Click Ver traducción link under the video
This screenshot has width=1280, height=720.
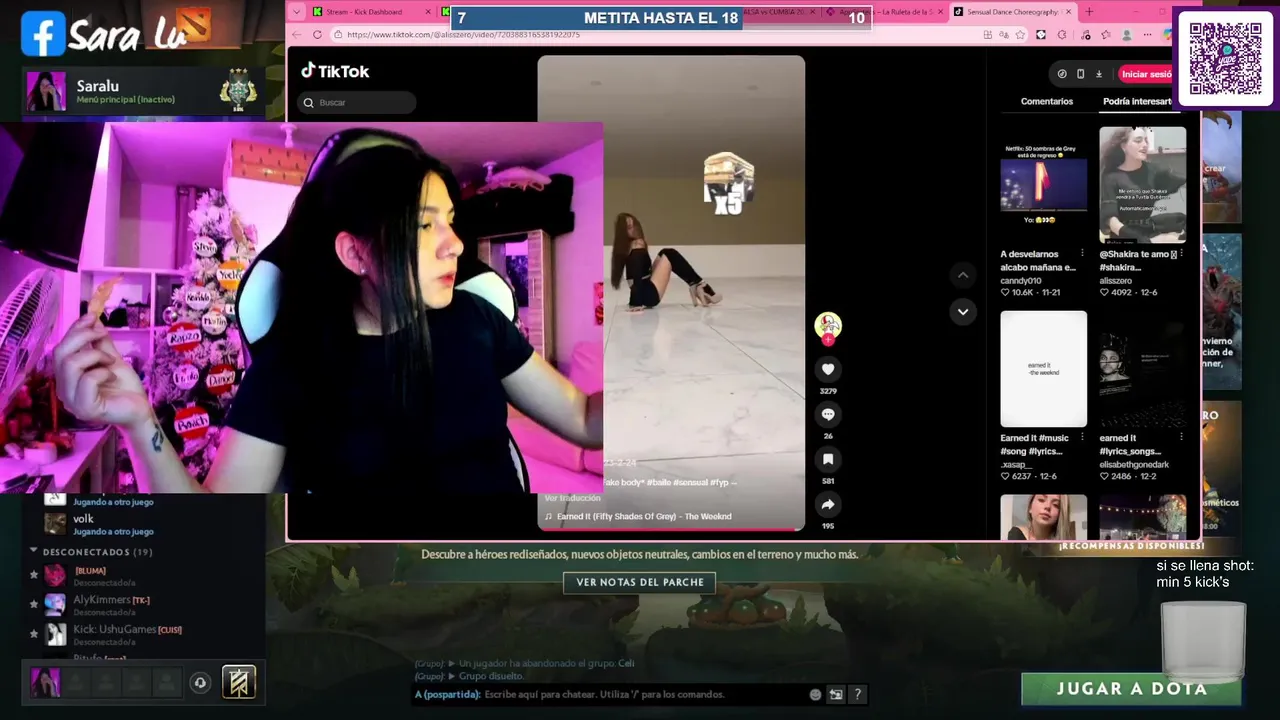[x=573, y=498]
